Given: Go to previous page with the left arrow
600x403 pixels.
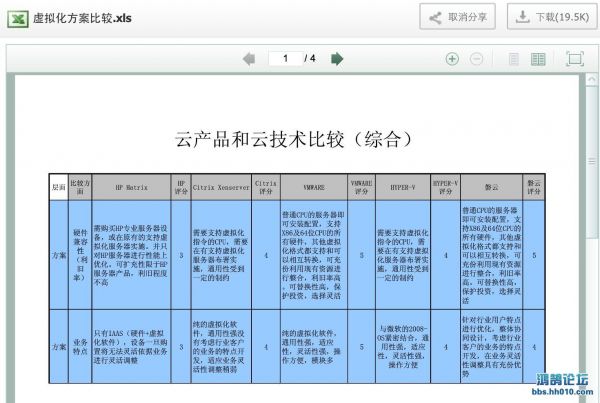Looking at the screenshot, I should point(249,59).
